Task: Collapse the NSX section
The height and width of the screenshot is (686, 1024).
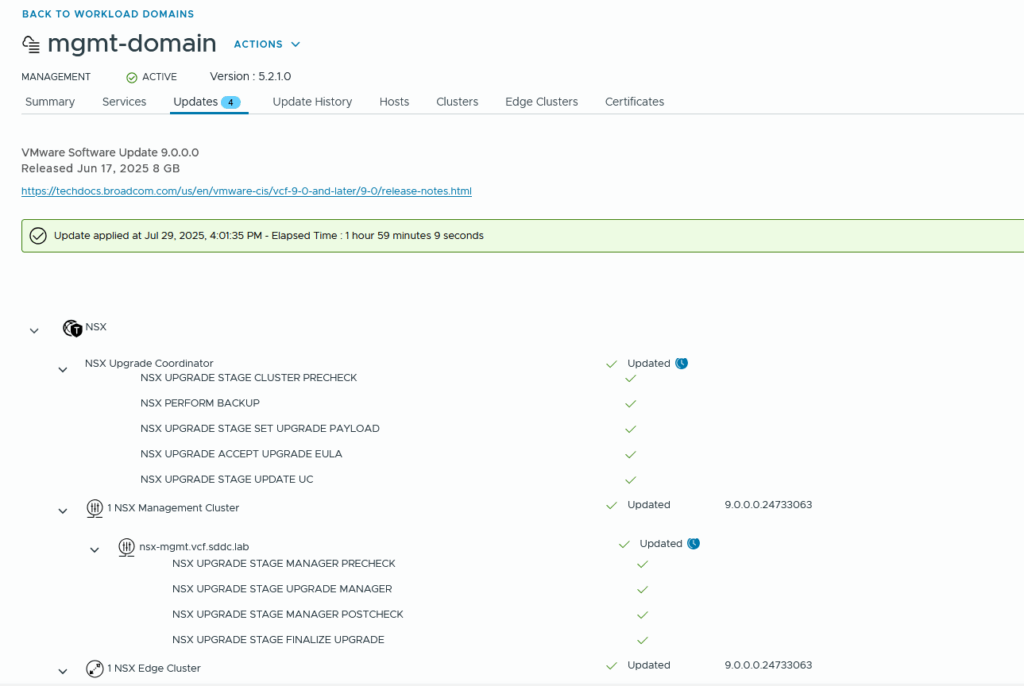Action: [34, 330]
